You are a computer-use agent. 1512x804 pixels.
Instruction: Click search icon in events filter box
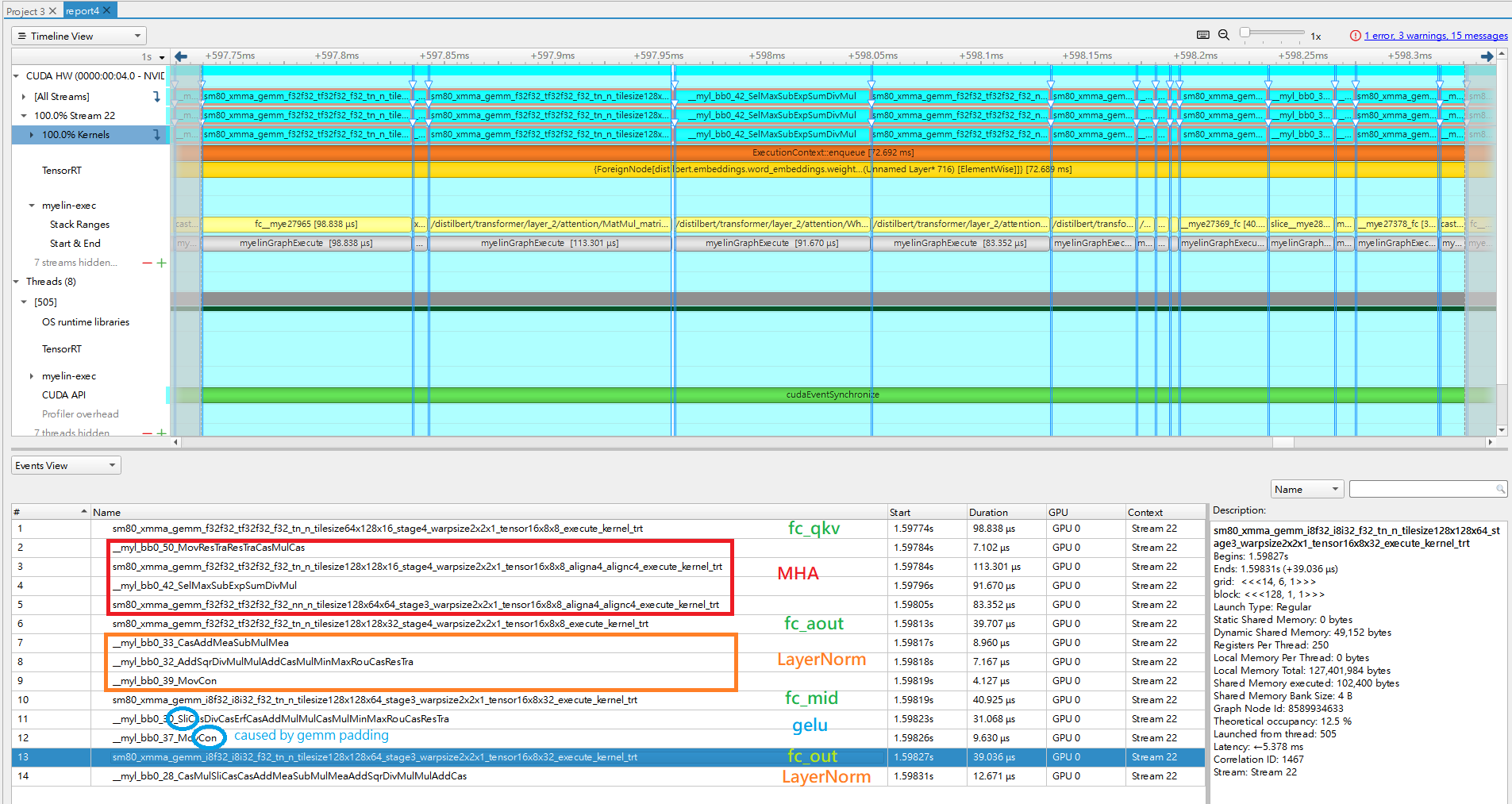click(x=1500, y=489)
